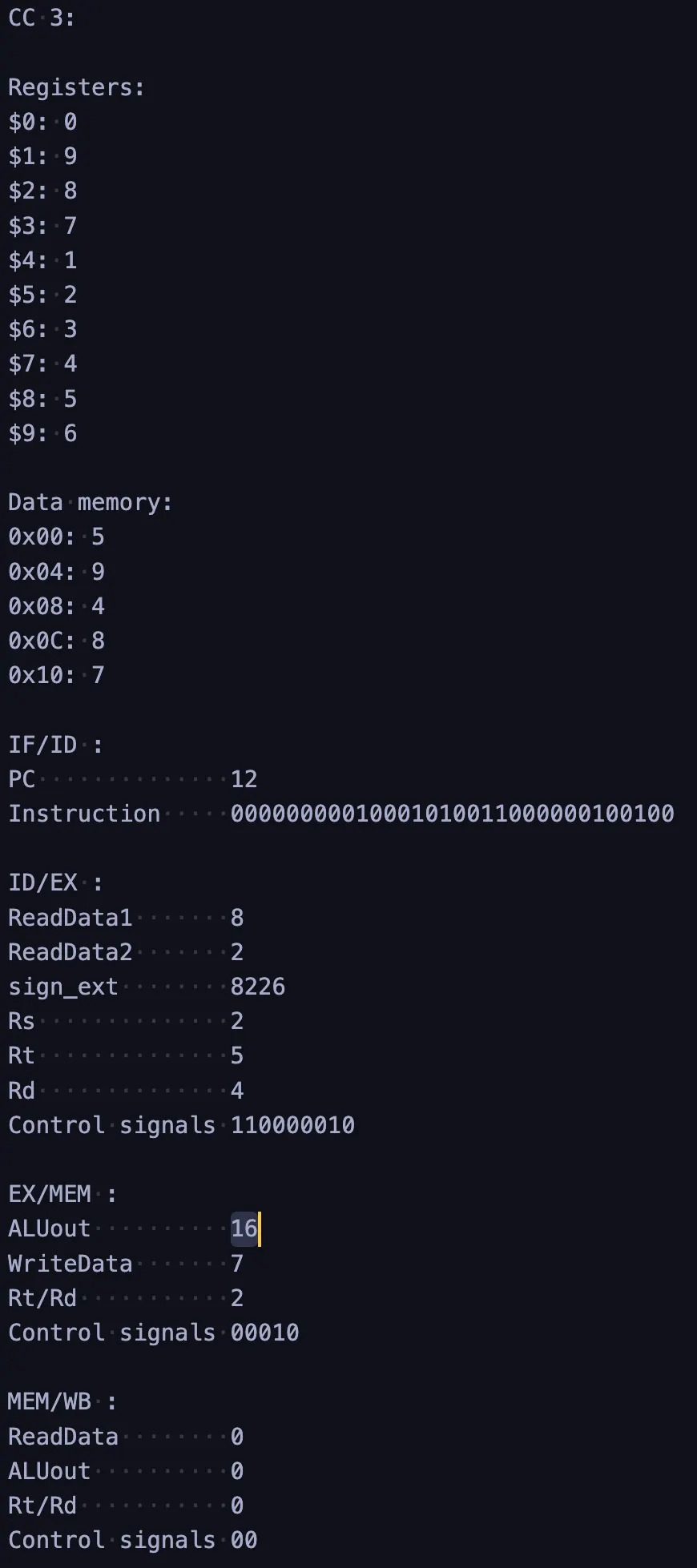Click the ReadData label under MEM/WB
The width and height of the screenshot is (697, 1568).
tap(62, 1437)
